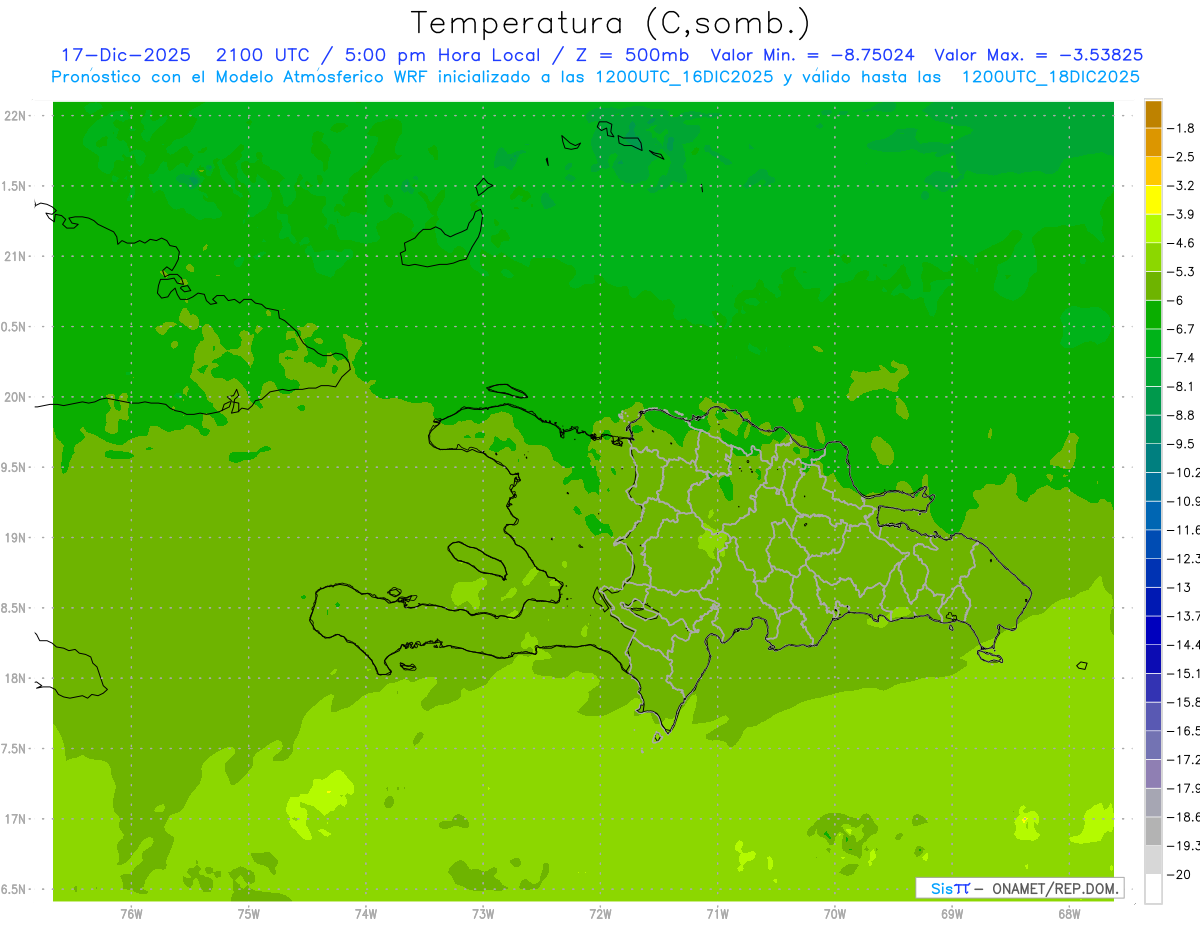Image resolution: width=1200 pixels, height=927 pixels.
Task: Select the '75W' longitude label
Action: point(249,914)
